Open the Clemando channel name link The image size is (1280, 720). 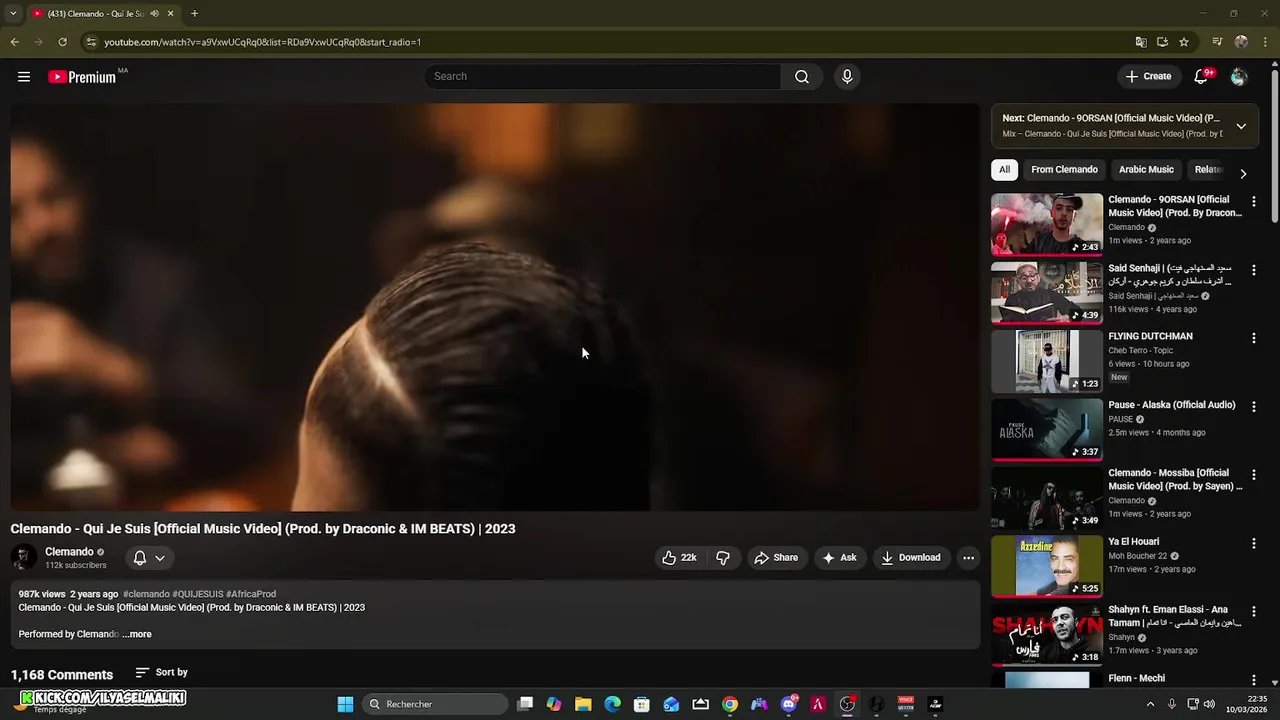click(69, 552)
